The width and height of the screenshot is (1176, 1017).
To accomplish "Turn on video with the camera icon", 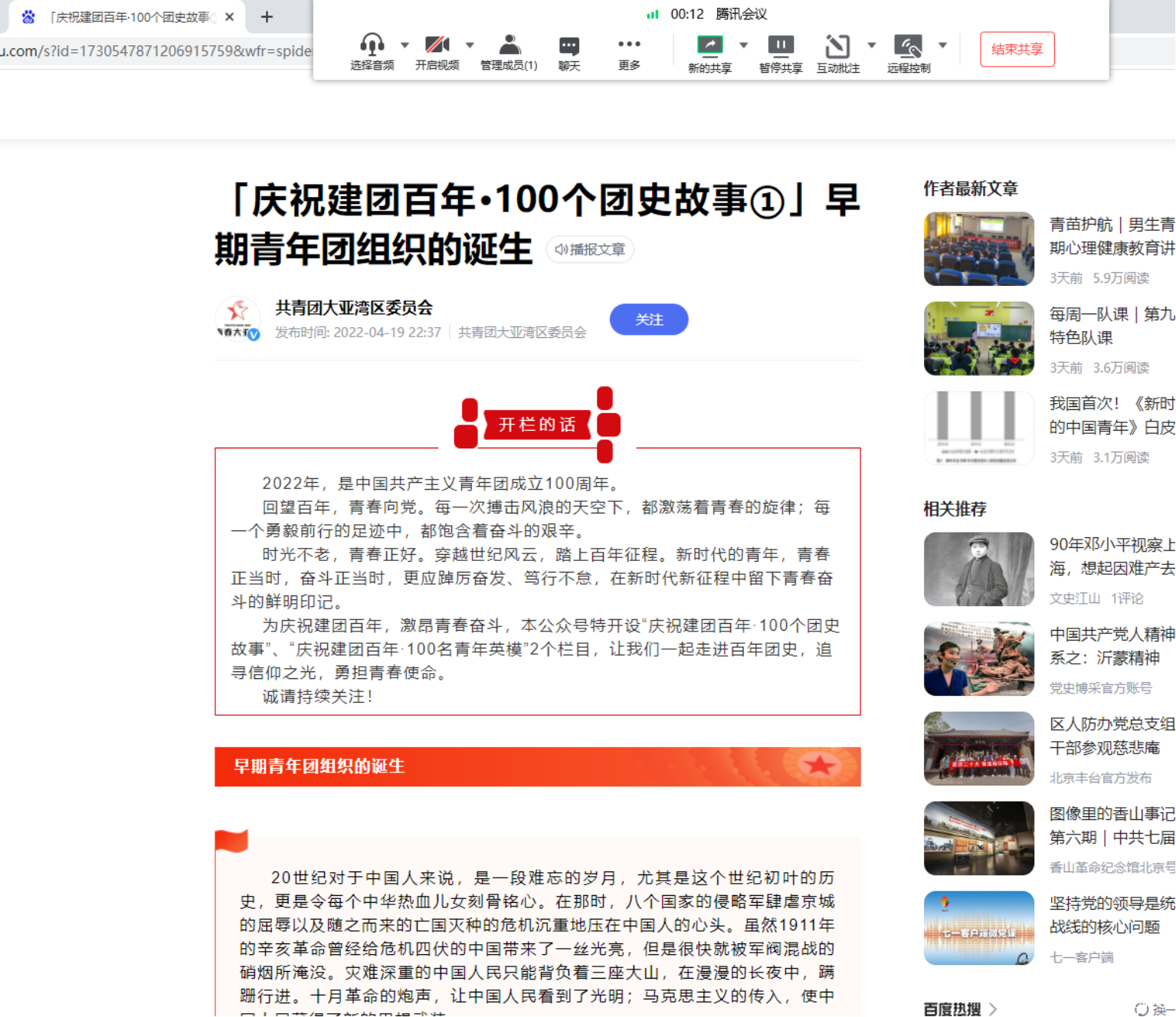I will (x=437, y=45).
